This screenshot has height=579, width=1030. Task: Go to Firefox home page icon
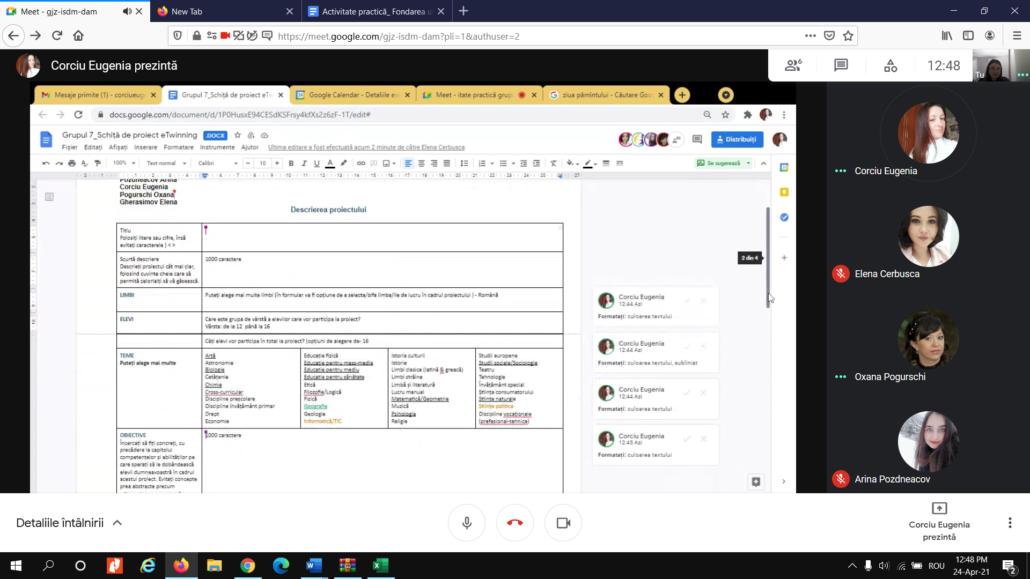(x=78, y=35)
